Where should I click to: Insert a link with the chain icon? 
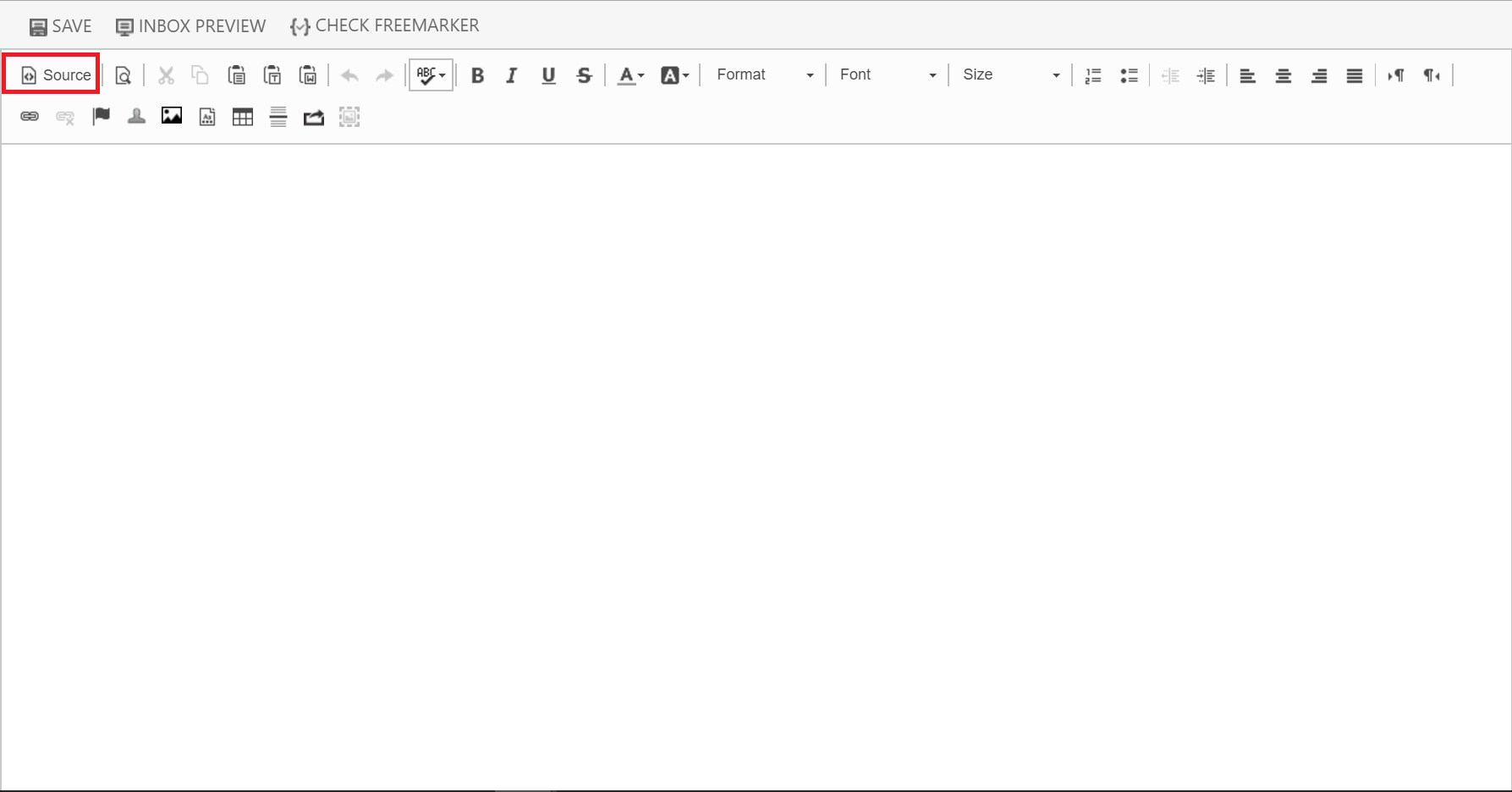[x=30, y=117]
